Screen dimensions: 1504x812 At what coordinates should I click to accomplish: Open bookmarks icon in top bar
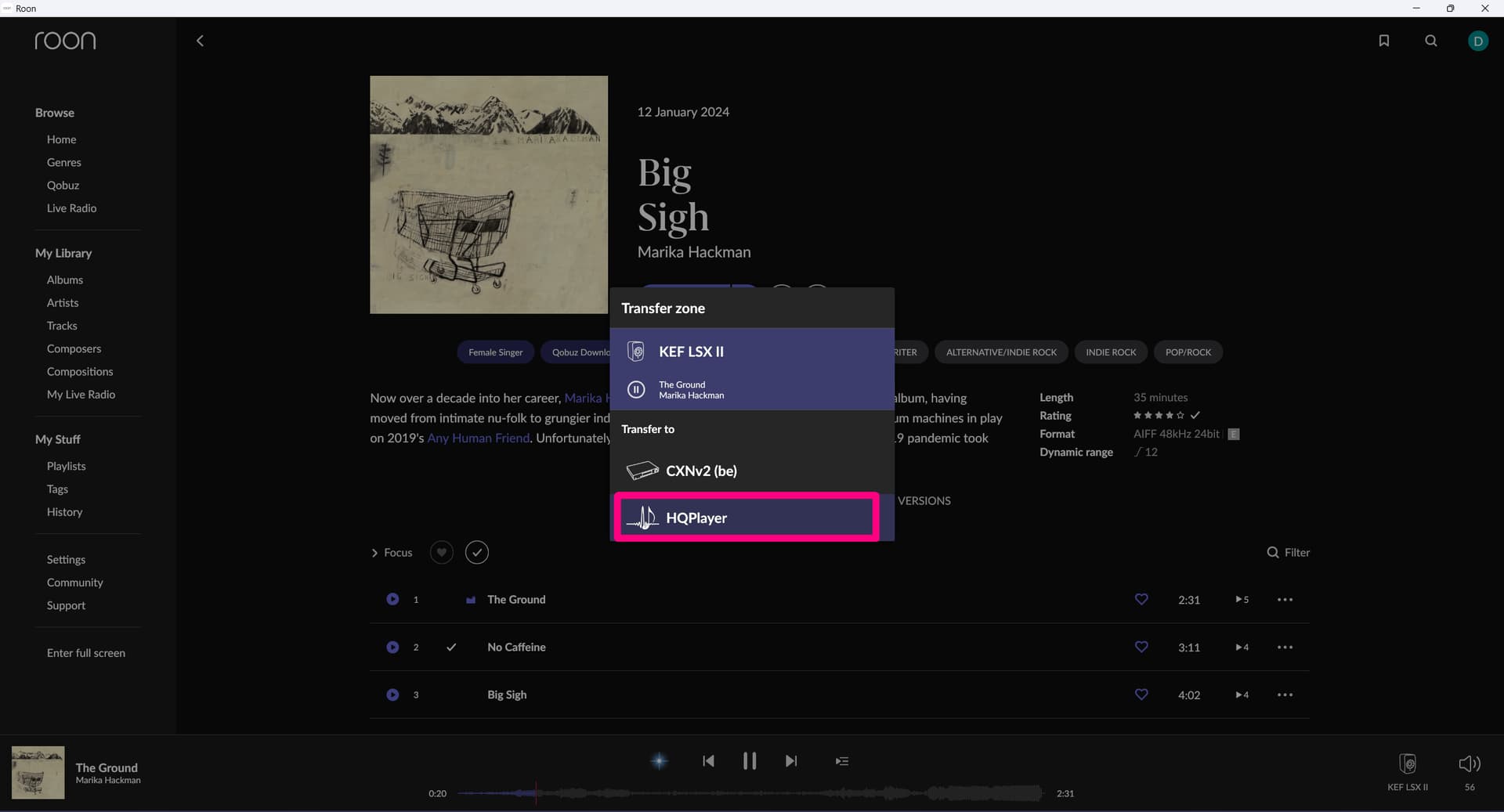pos(1384,41)
